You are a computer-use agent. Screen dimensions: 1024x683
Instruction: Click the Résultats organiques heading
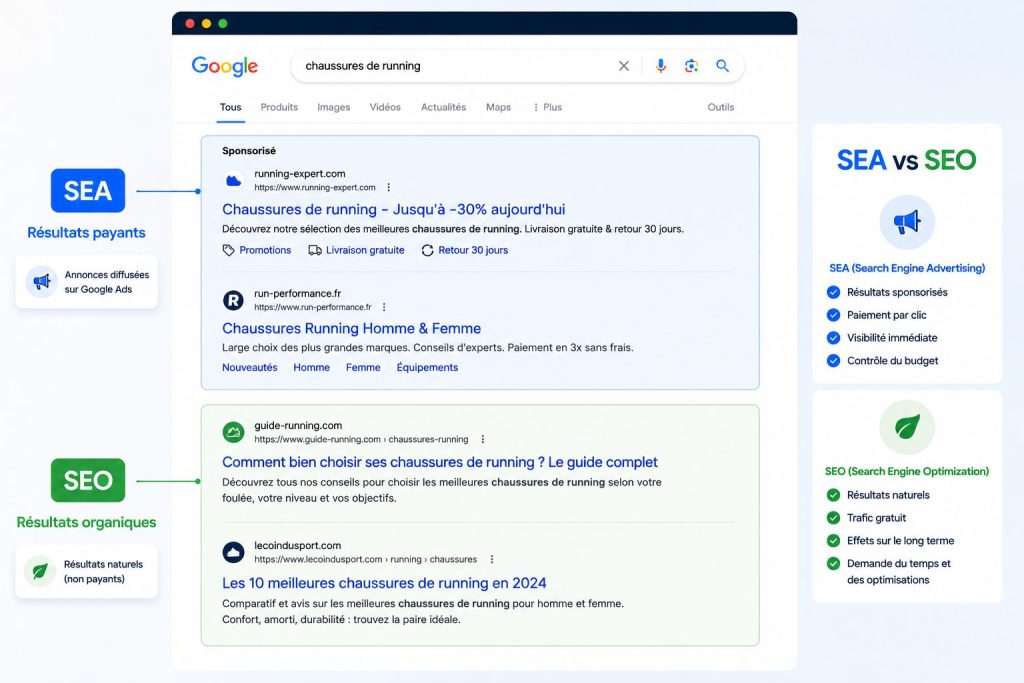[86, 522]
